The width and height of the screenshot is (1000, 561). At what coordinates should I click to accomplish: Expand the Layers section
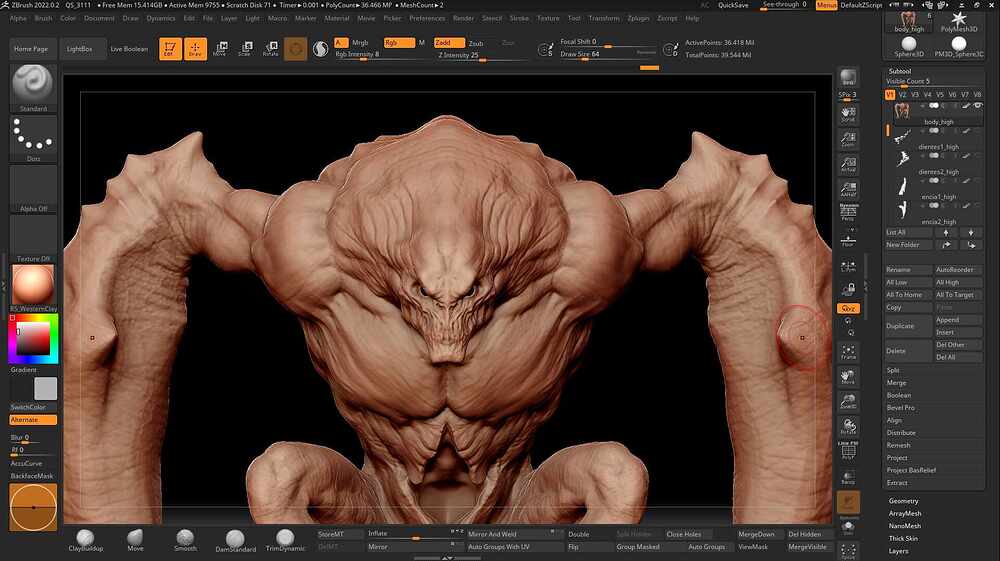coord(898,551)
